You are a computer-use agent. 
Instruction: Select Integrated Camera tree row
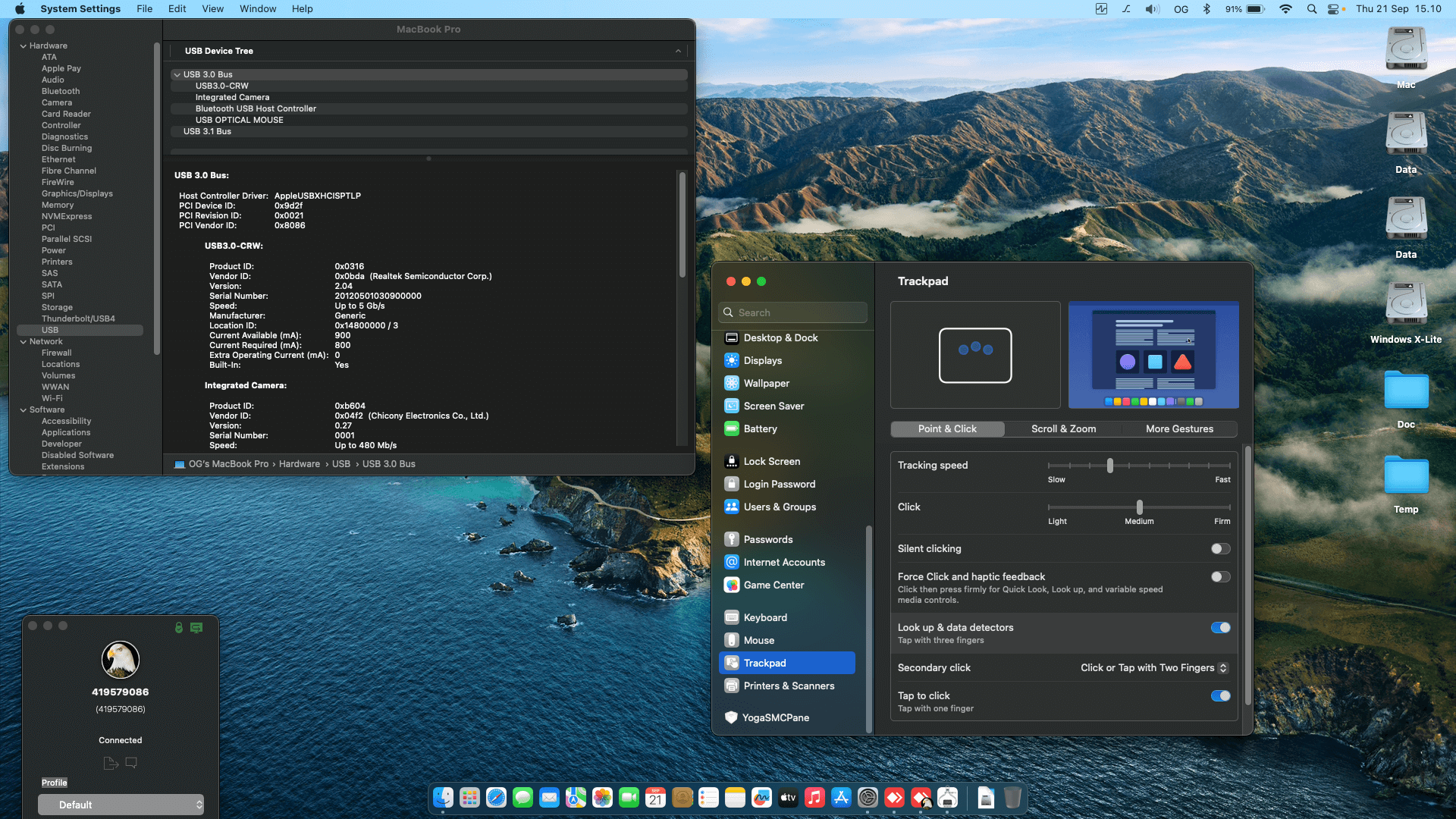click(429, 98)
